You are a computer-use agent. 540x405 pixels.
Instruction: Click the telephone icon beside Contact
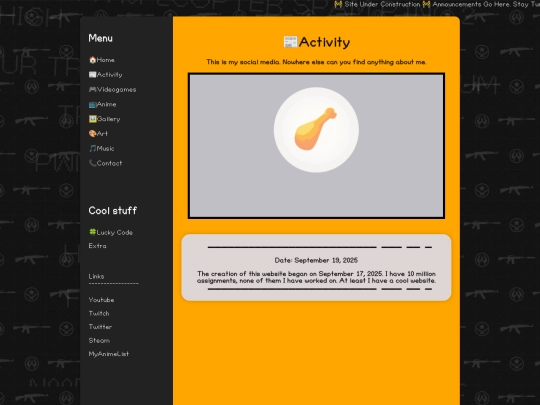[x=92, y=163]
